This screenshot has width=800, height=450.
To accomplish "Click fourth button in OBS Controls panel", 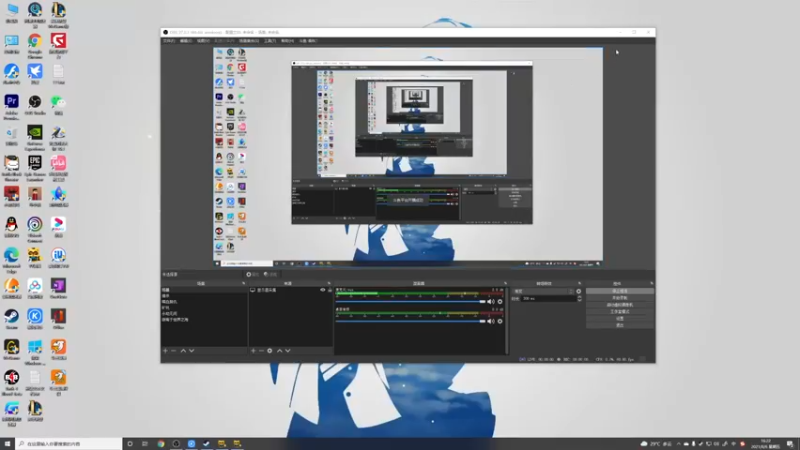I will coord(620,312).
